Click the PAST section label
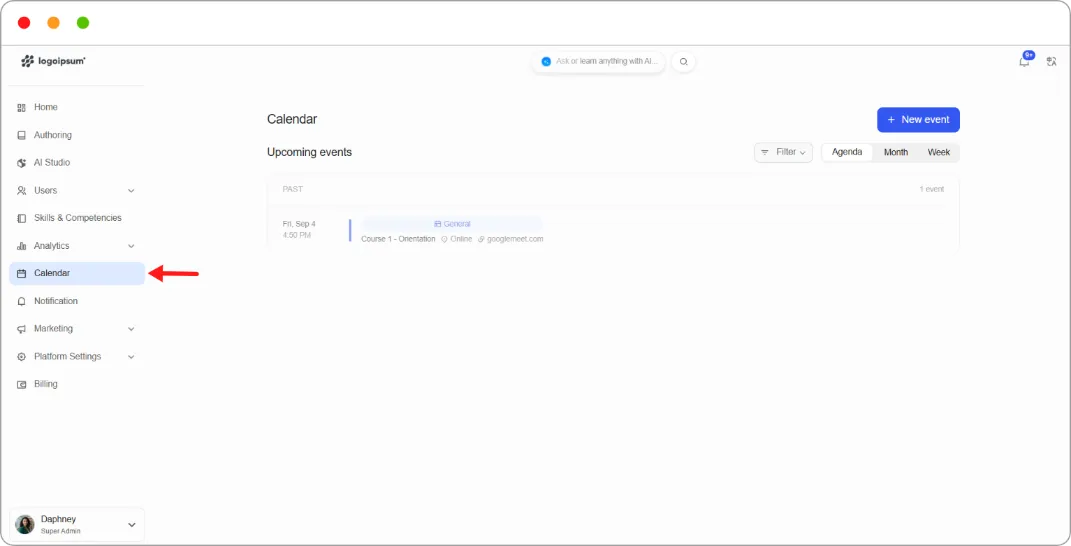This screenshot has width=1071, height=546. (x=292, y=189)
